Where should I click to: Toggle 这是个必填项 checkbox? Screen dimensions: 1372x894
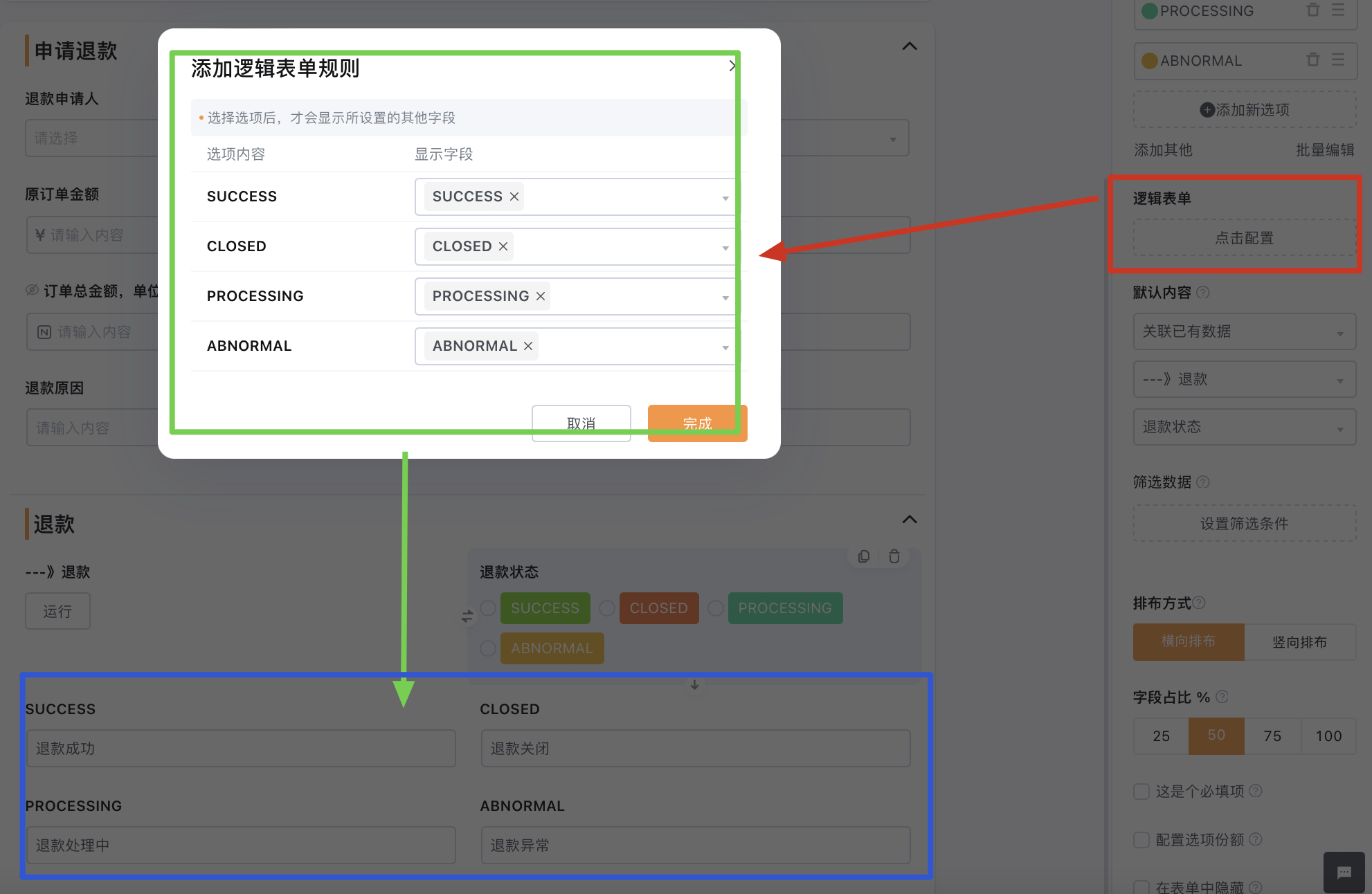pos(1141,791)
